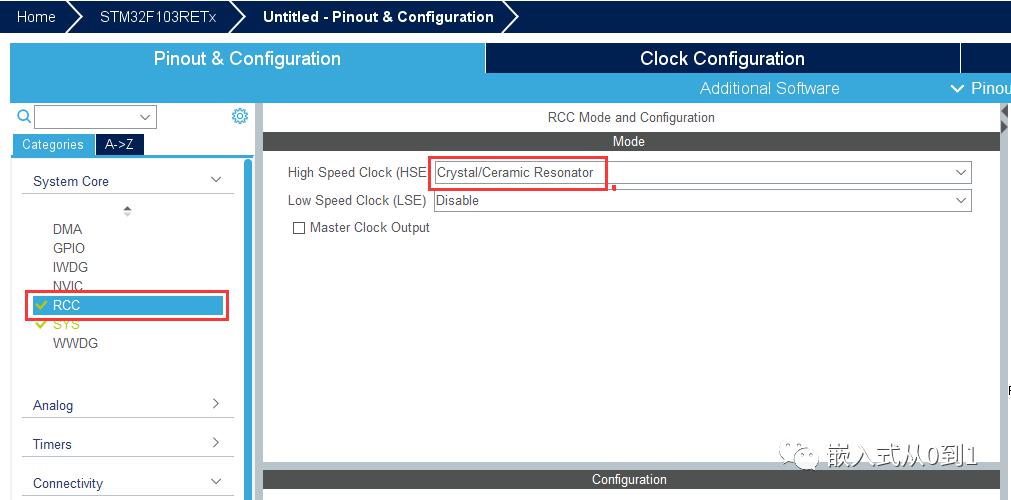Viewport: 1011px width, 500px height.
Task: Open Additional Software menu
Action: 770,88
